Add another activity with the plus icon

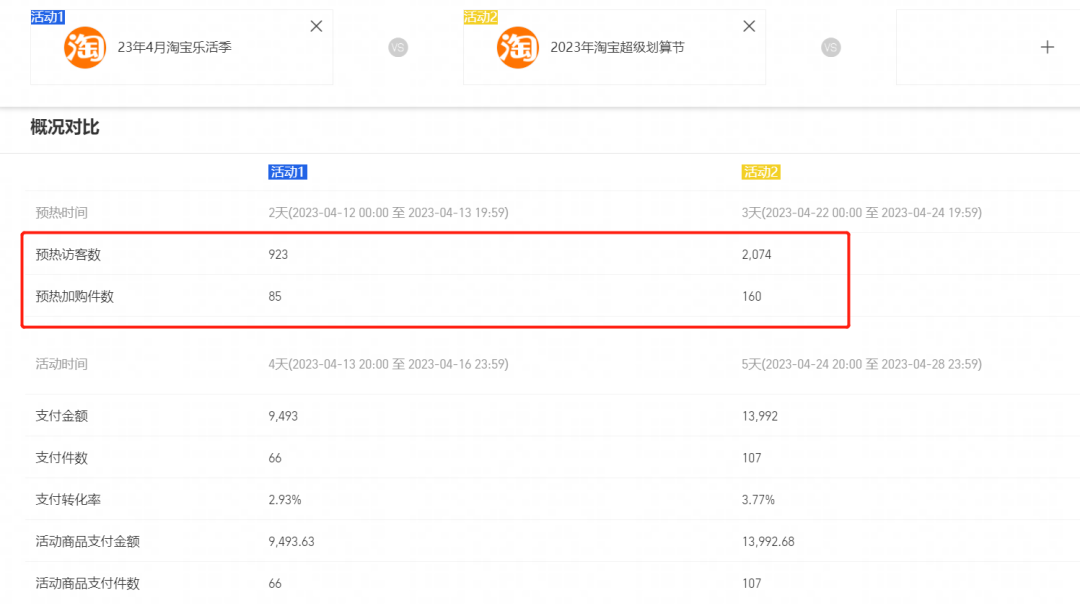pyautogui.click(x=1047, y=47)
